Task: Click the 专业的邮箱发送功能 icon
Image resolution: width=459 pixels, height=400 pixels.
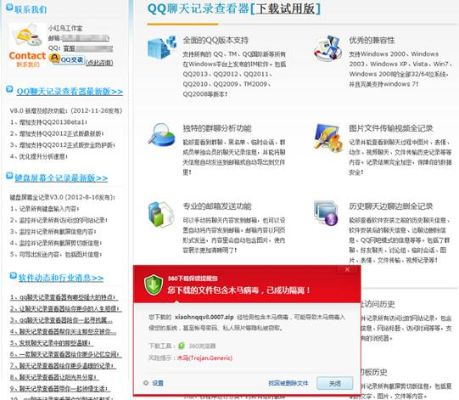Action: click(161, 214)
